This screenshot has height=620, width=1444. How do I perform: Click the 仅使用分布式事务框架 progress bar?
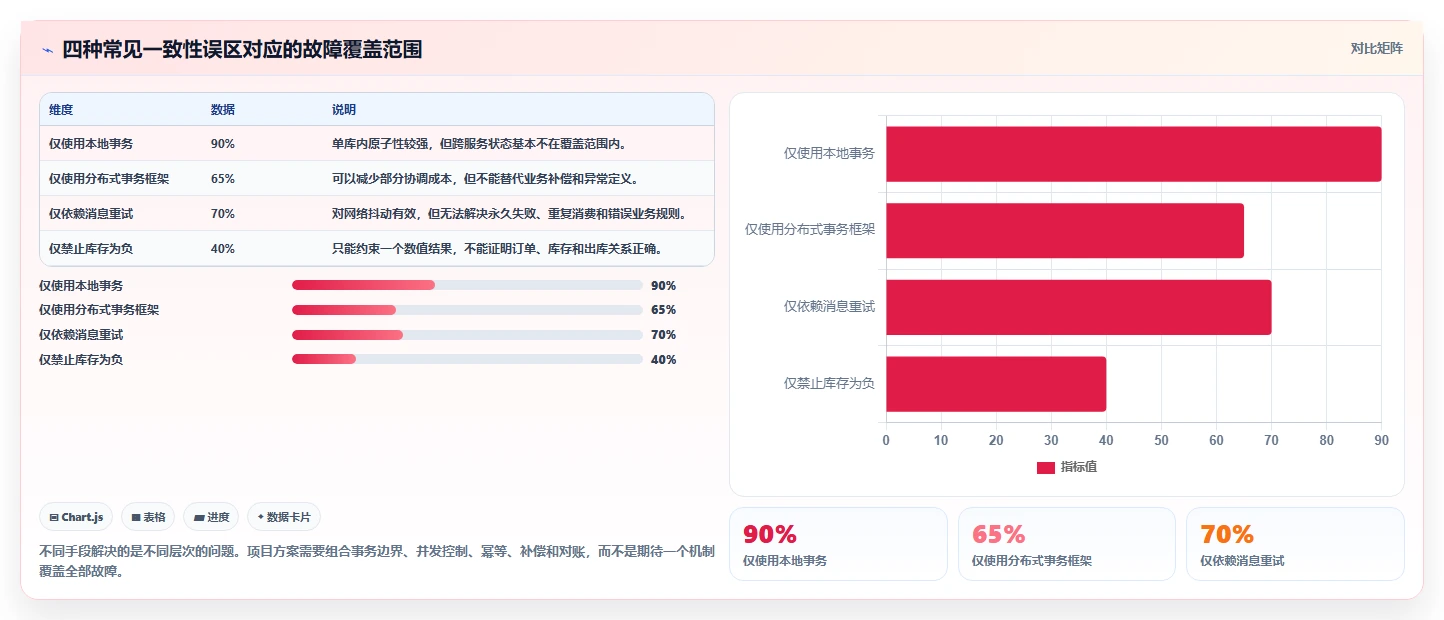pos(467,310)
